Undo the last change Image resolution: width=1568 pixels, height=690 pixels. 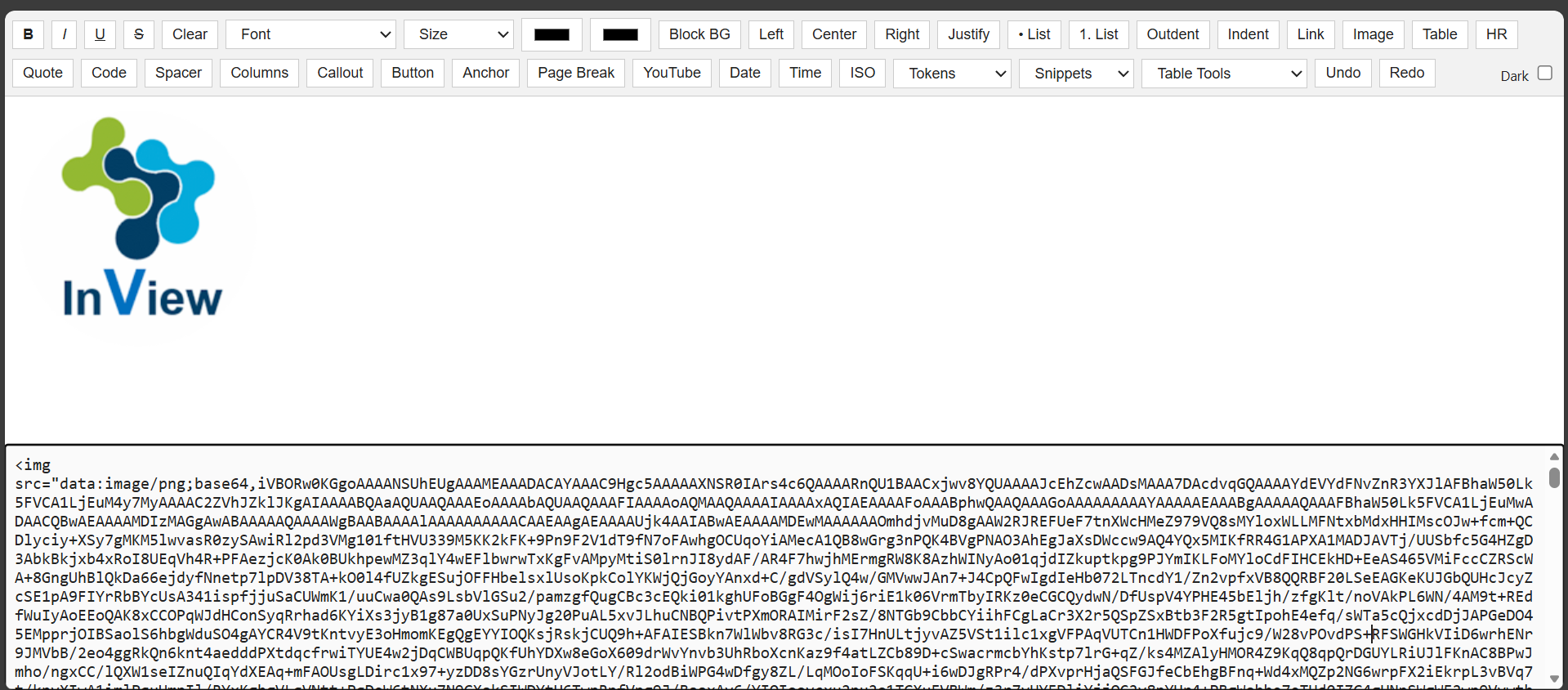click(x=1343, y=73)
